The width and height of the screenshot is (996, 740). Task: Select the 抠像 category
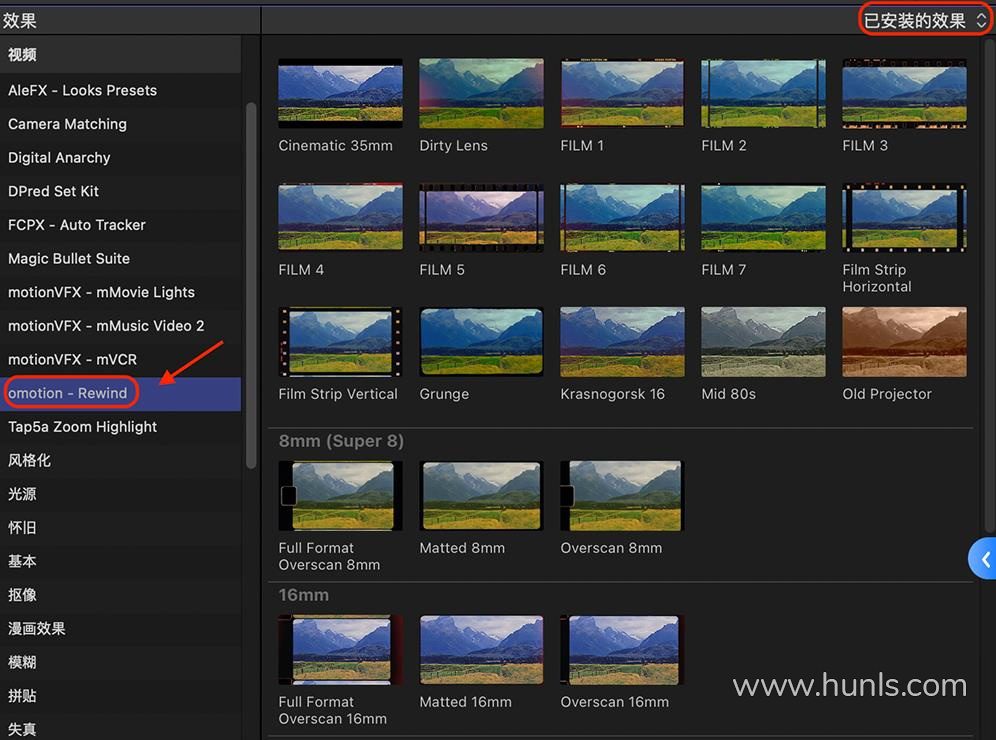[121, 595]
